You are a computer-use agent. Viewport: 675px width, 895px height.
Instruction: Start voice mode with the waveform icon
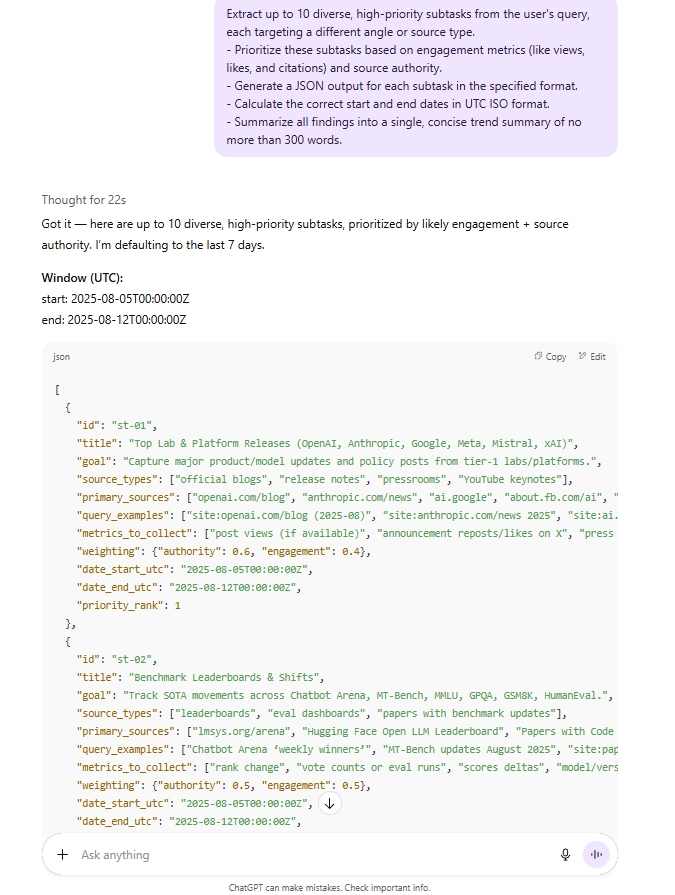pos(596,855)
